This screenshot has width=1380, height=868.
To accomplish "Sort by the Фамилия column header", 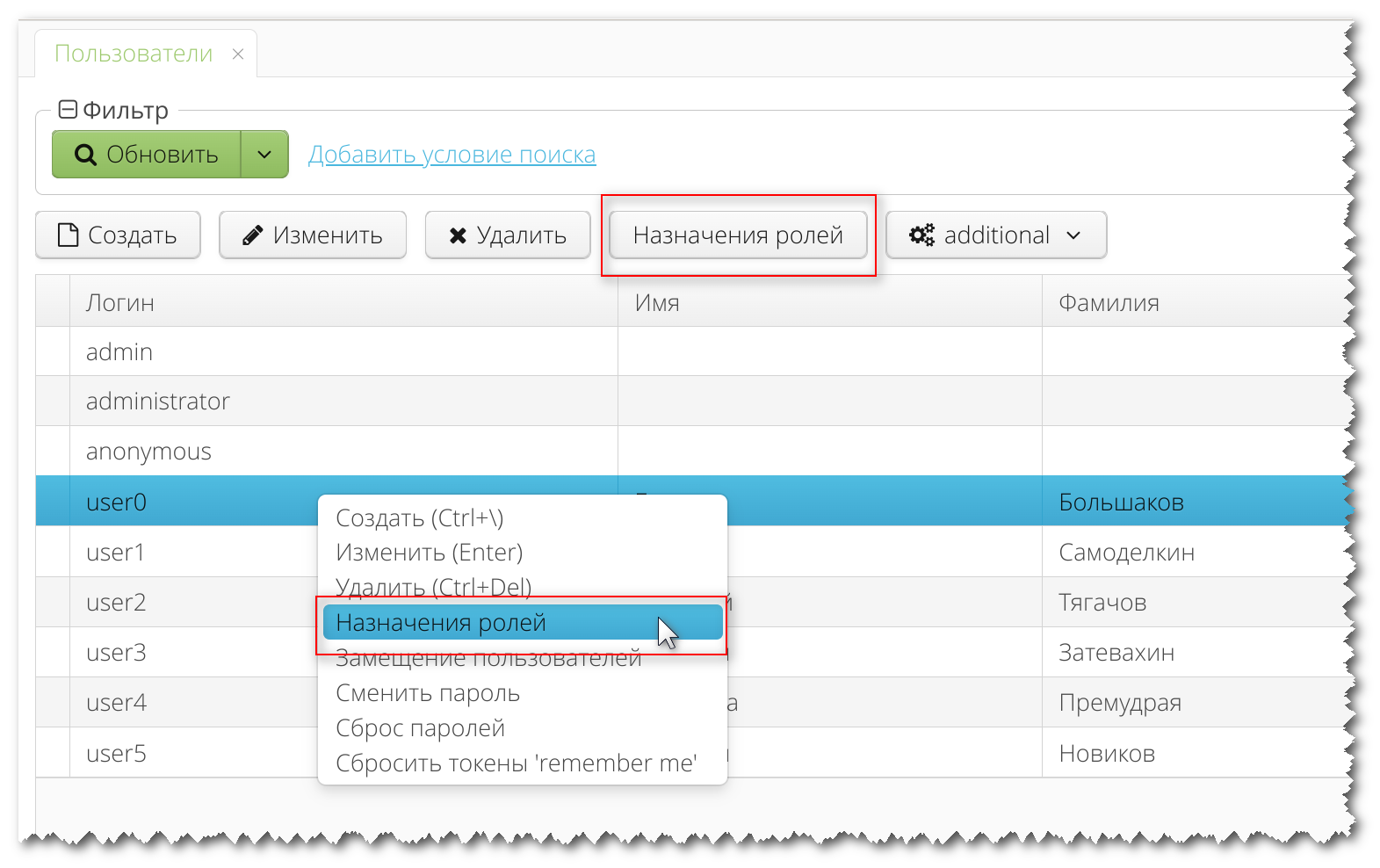I will click(x=1195, y=302).
